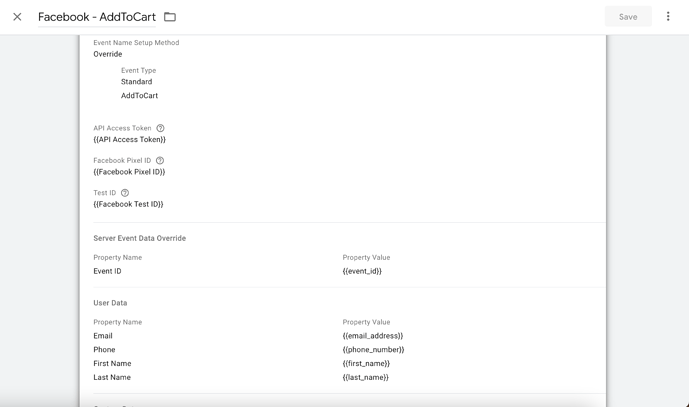The width and height of the screenshot is (689, 407).
Task: Click the Server Event Data Override heading
Action: click(140, 238)
